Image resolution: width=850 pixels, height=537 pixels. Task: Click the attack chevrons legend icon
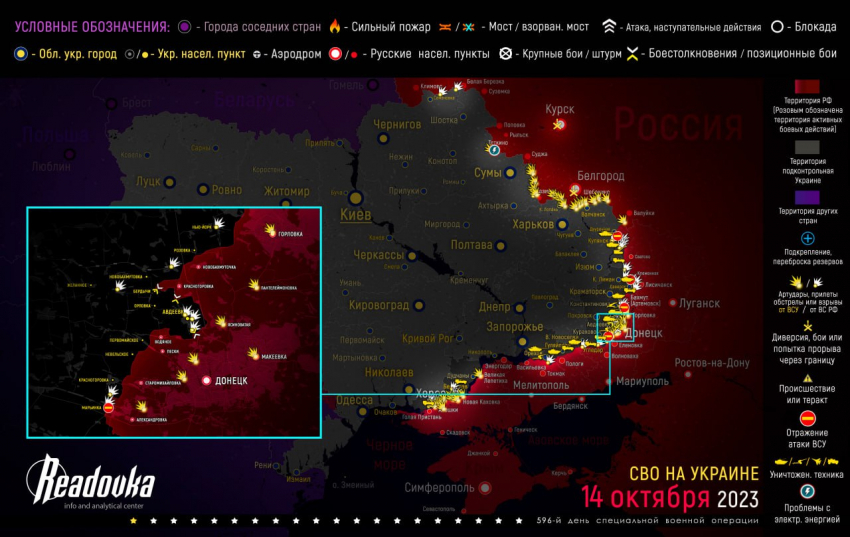[x=609, y=27]
